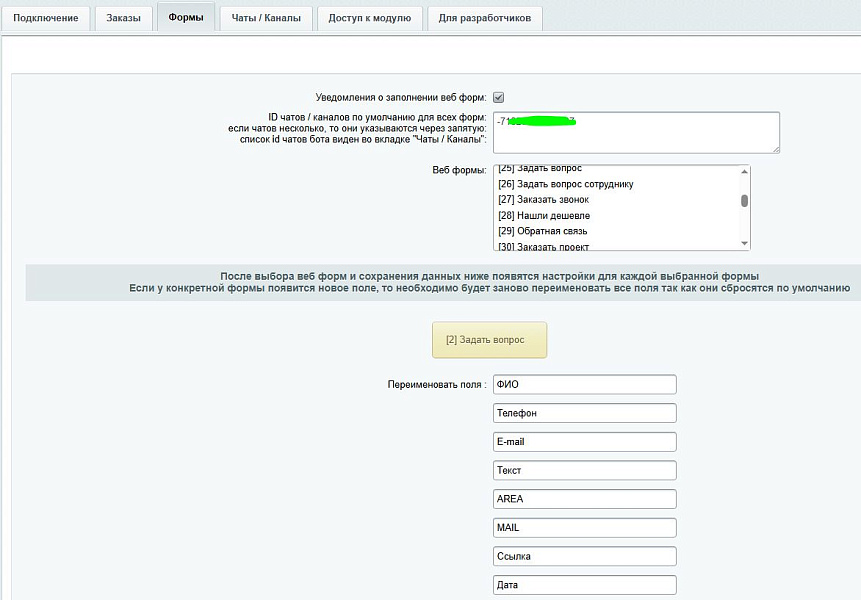The height and width of the screenshot is (600, 861).
Task: Open the Подключение tab
Action: pyautogui.click(x=46, y=18)
